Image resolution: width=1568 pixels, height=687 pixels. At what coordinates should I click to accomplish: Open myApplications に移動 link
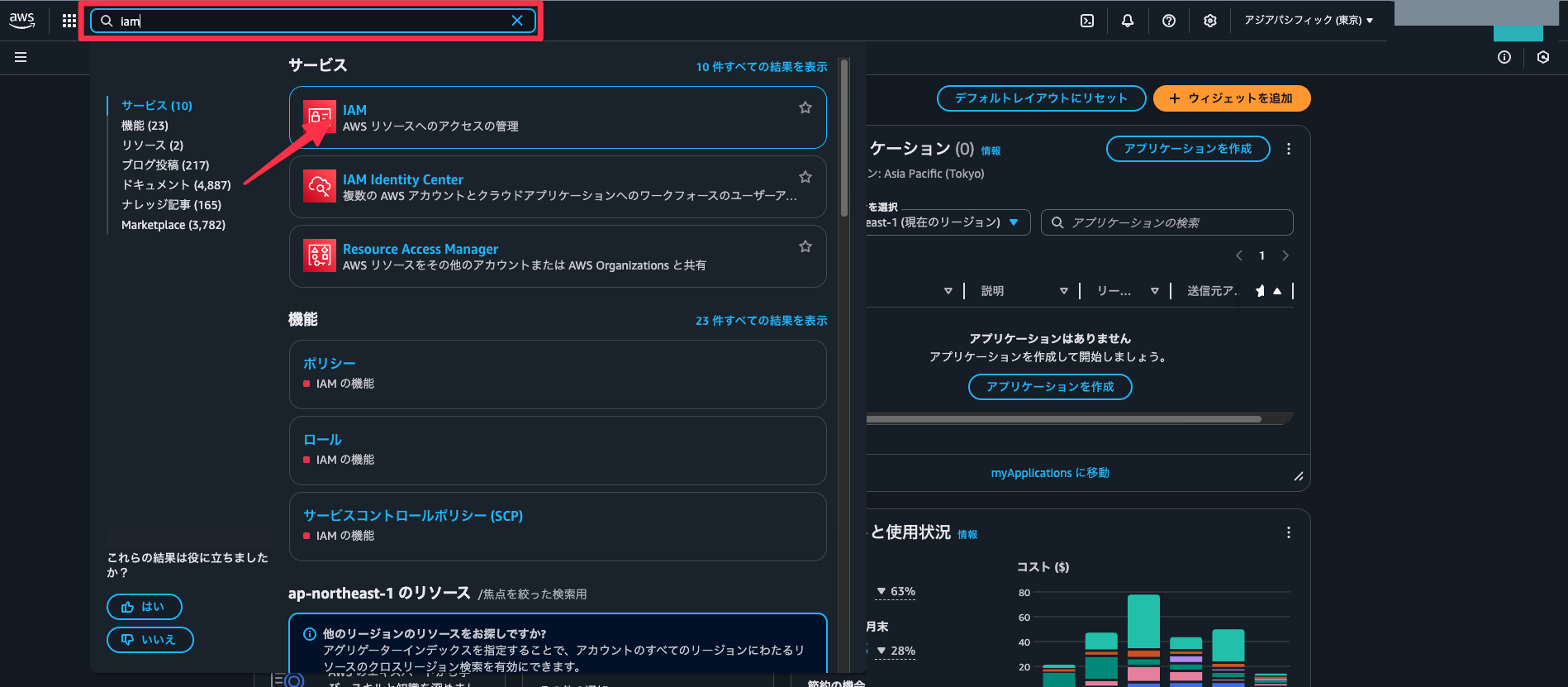[x=1050, y=473]
